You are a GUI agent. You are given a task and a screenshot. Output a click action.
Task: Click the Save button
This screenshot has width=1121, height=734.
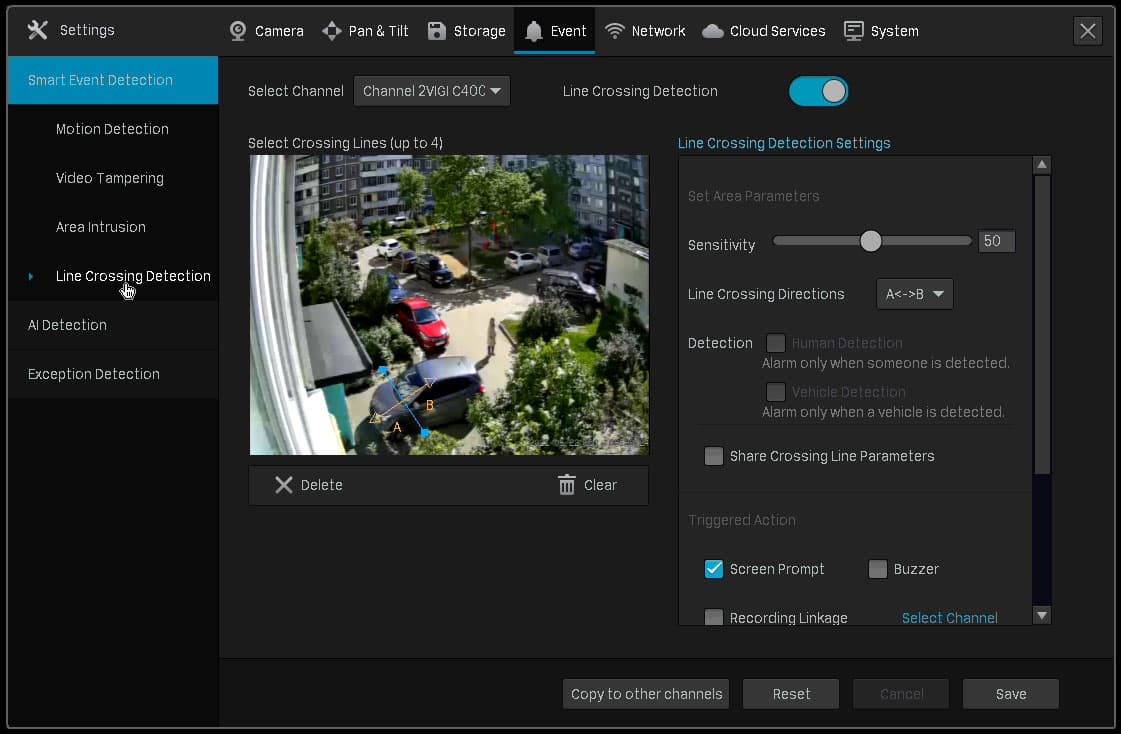click(x=1010, y=694)
